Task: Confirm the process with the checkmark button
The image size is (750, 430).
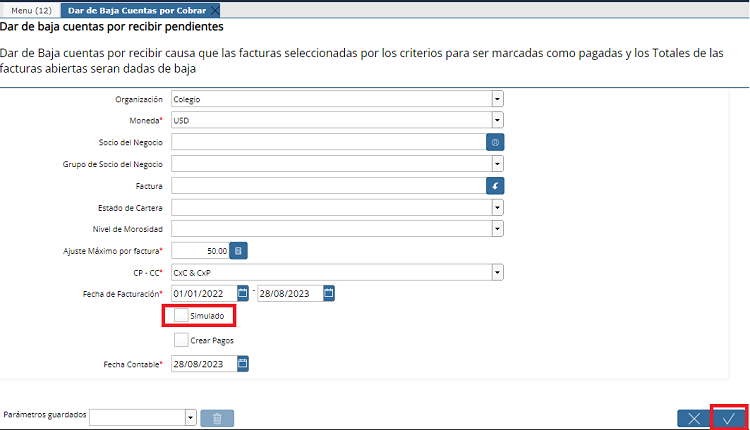Action: click(728, 418)
